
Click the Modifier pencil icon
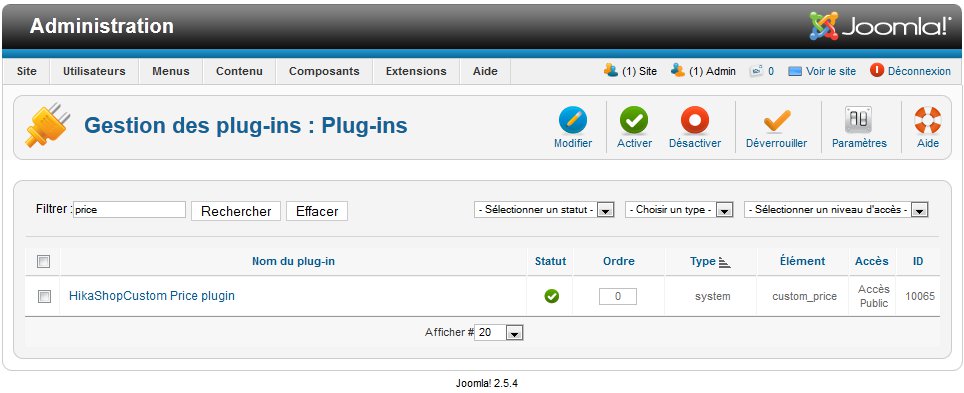[x=572, y=120]
